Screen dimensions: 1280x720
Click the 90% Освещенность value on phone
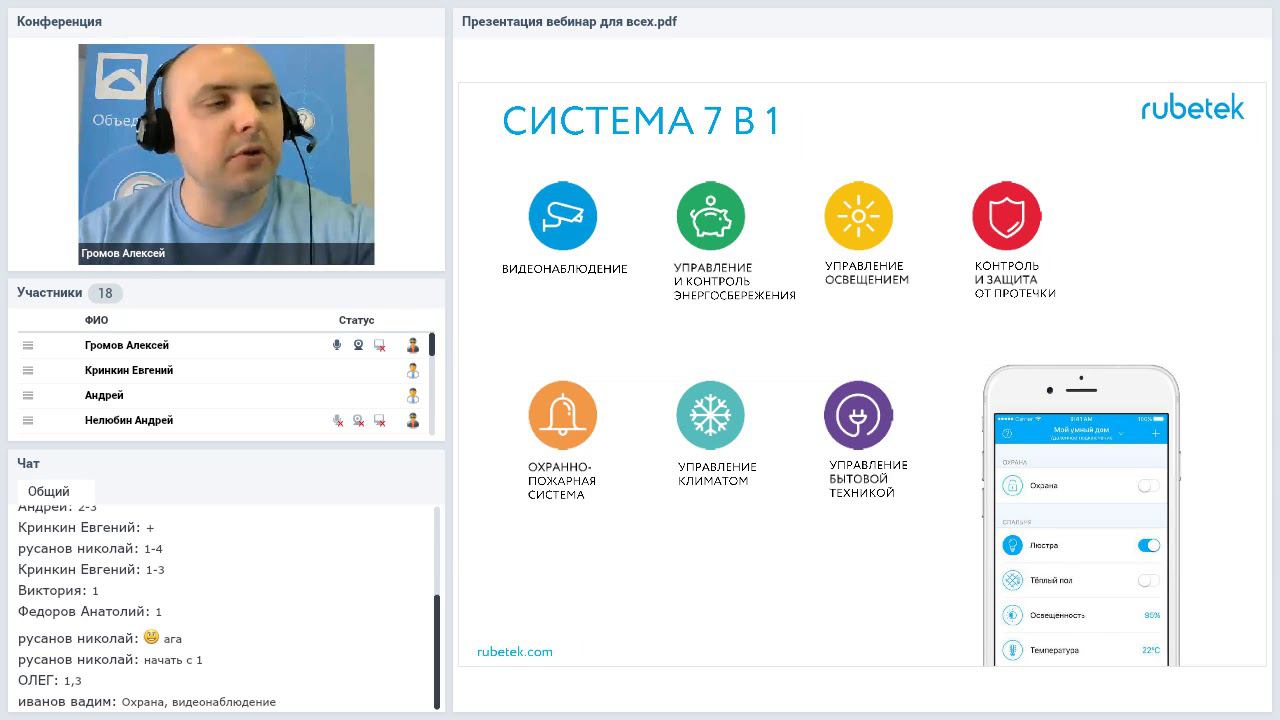1152,615
